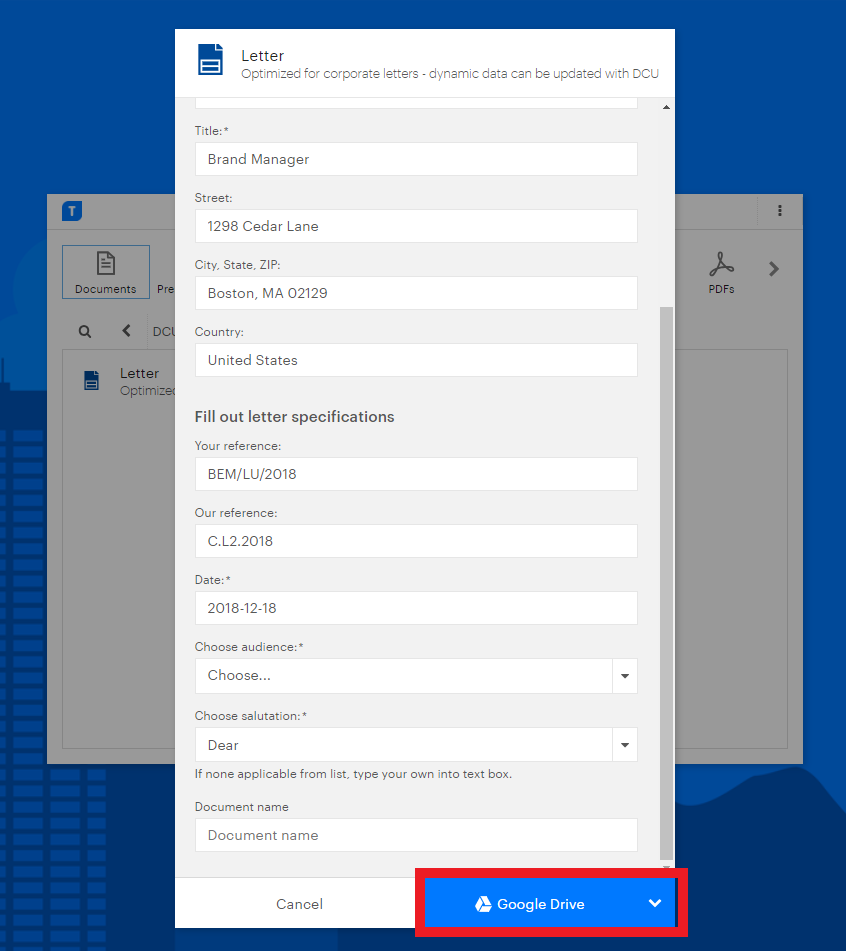
Task: Open the PDFs section via the Acrobat icon
Action: pos(721,266)
